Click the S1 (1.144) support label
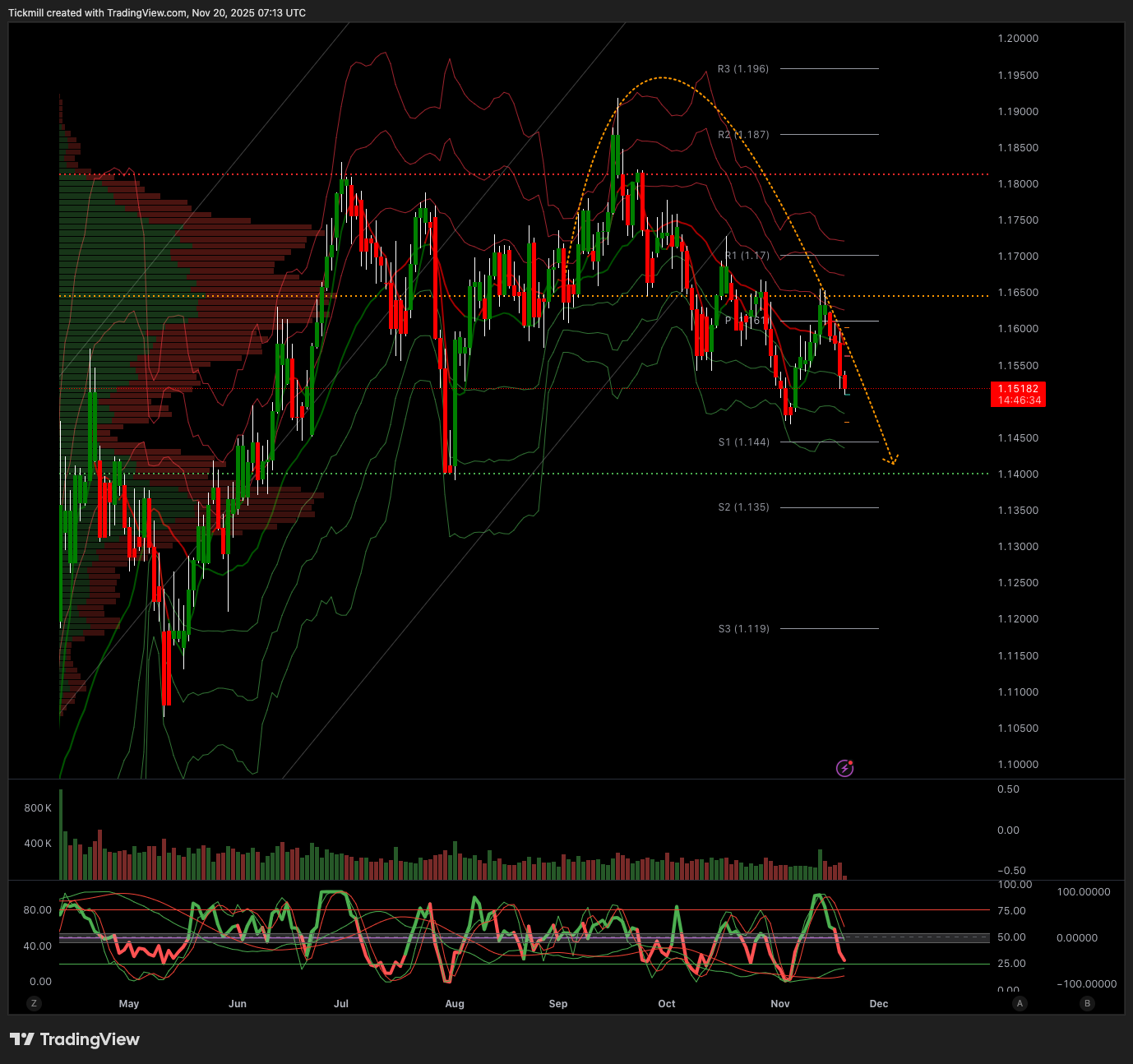 (744, 442)
